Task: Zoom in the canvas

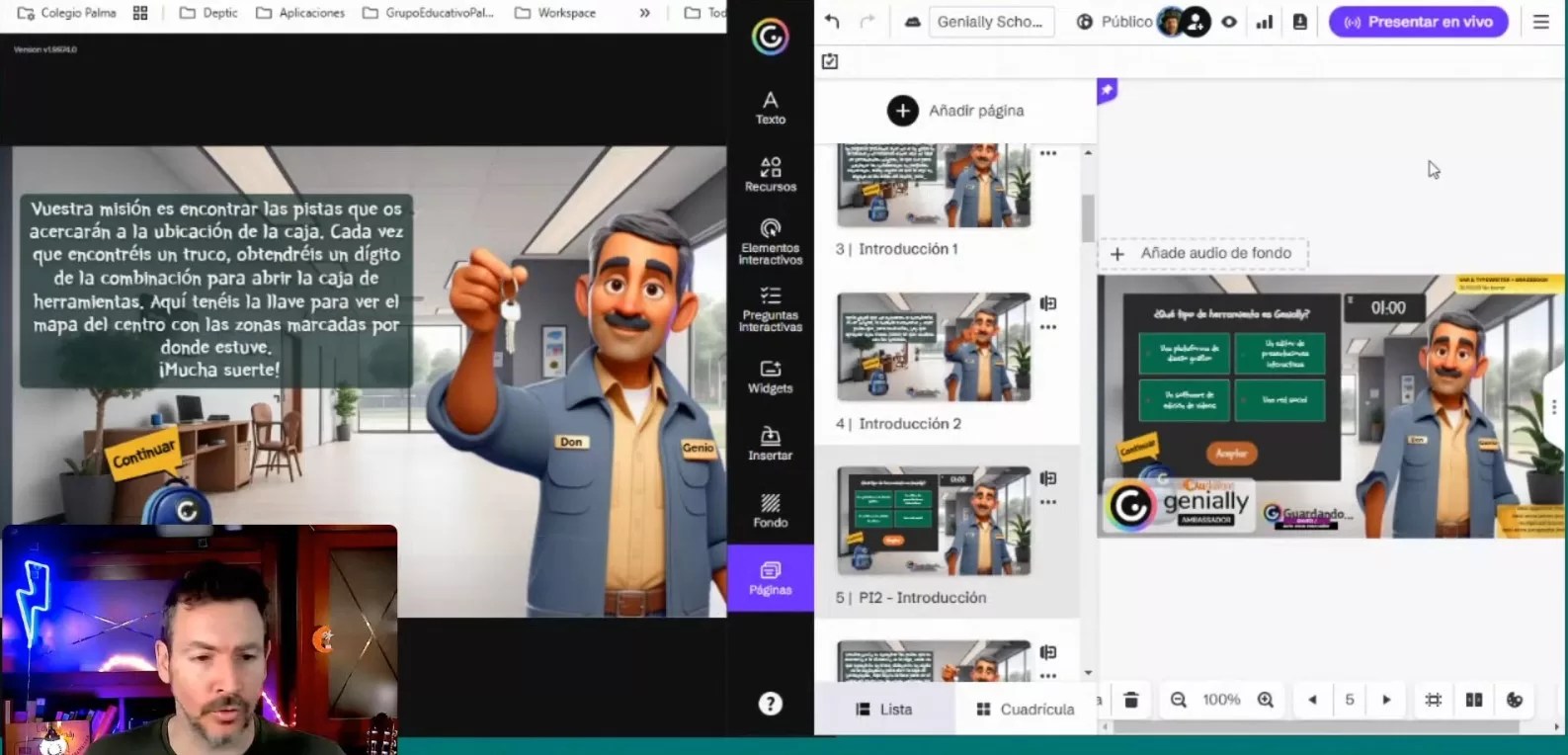Action: (1266, 700)
